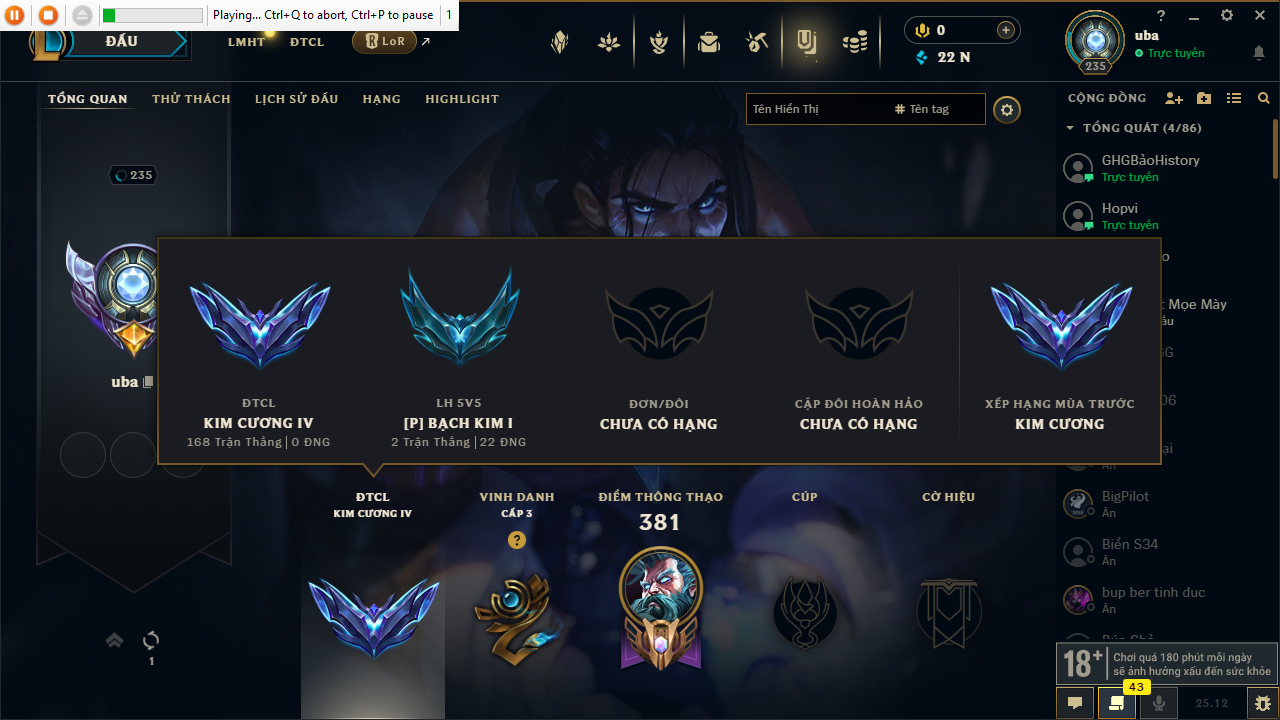The width and height of the screenshot is (1280, 720).
Task: Expand the honor level help question mark
Action: 516,540
